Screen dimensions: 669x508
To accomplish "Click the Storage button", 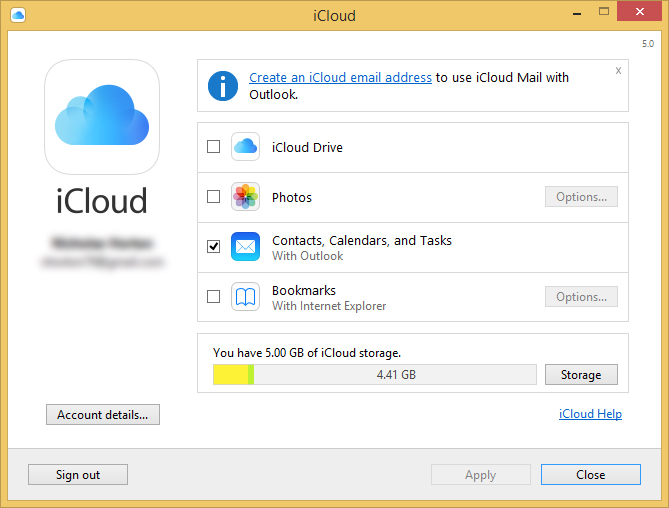I will (581, 374).
